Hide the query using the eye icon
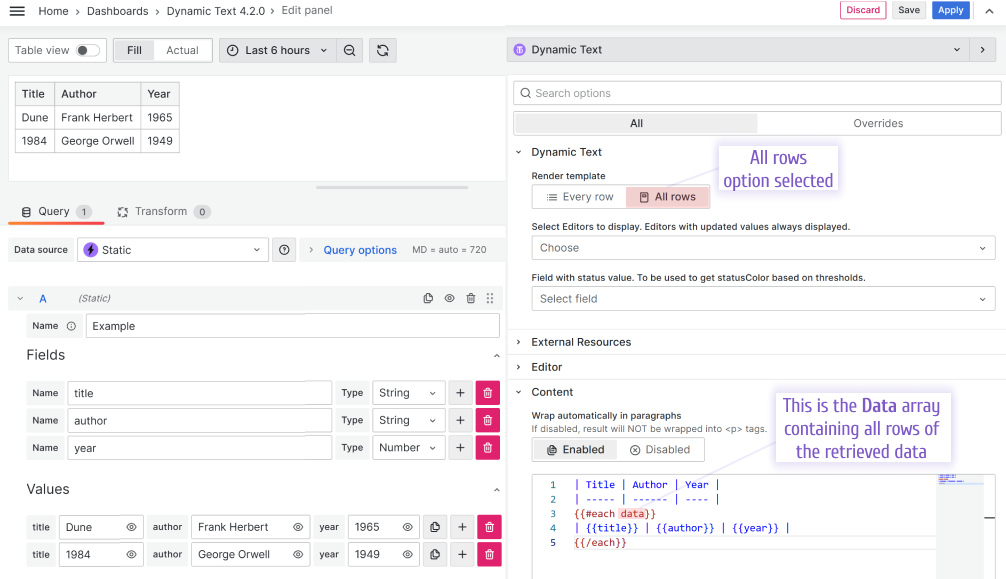The height and width of the screenshot is (579, 1006). pos(449,298)
